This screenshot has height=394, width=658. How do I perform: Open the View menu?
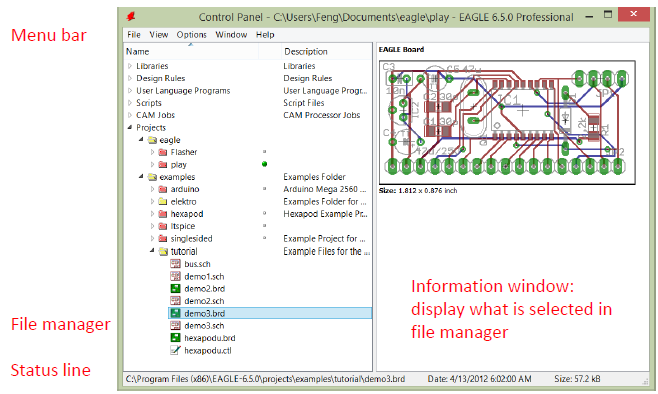pos(159,35)
